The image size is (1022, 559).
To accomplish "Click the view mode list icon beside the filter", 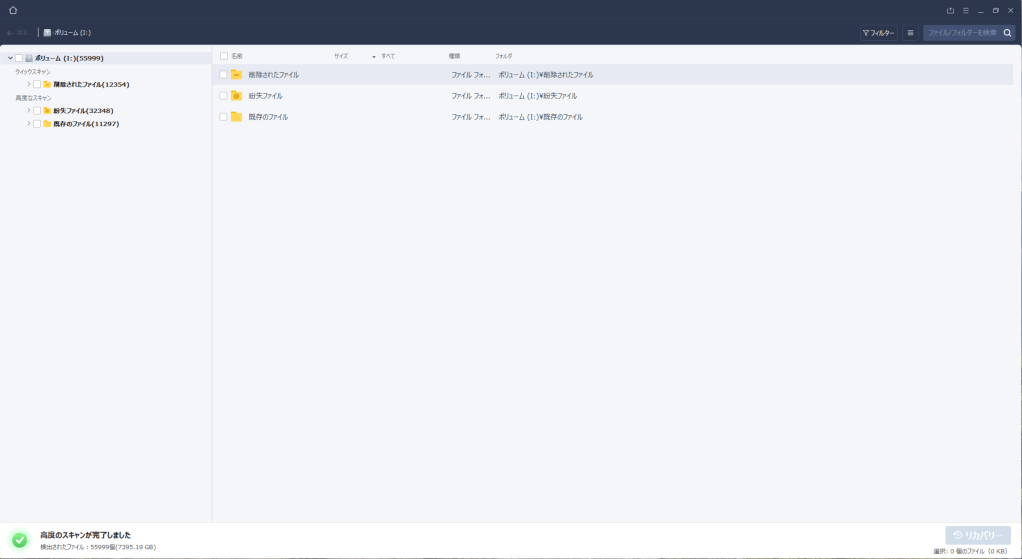I will (x=910, y=33).
